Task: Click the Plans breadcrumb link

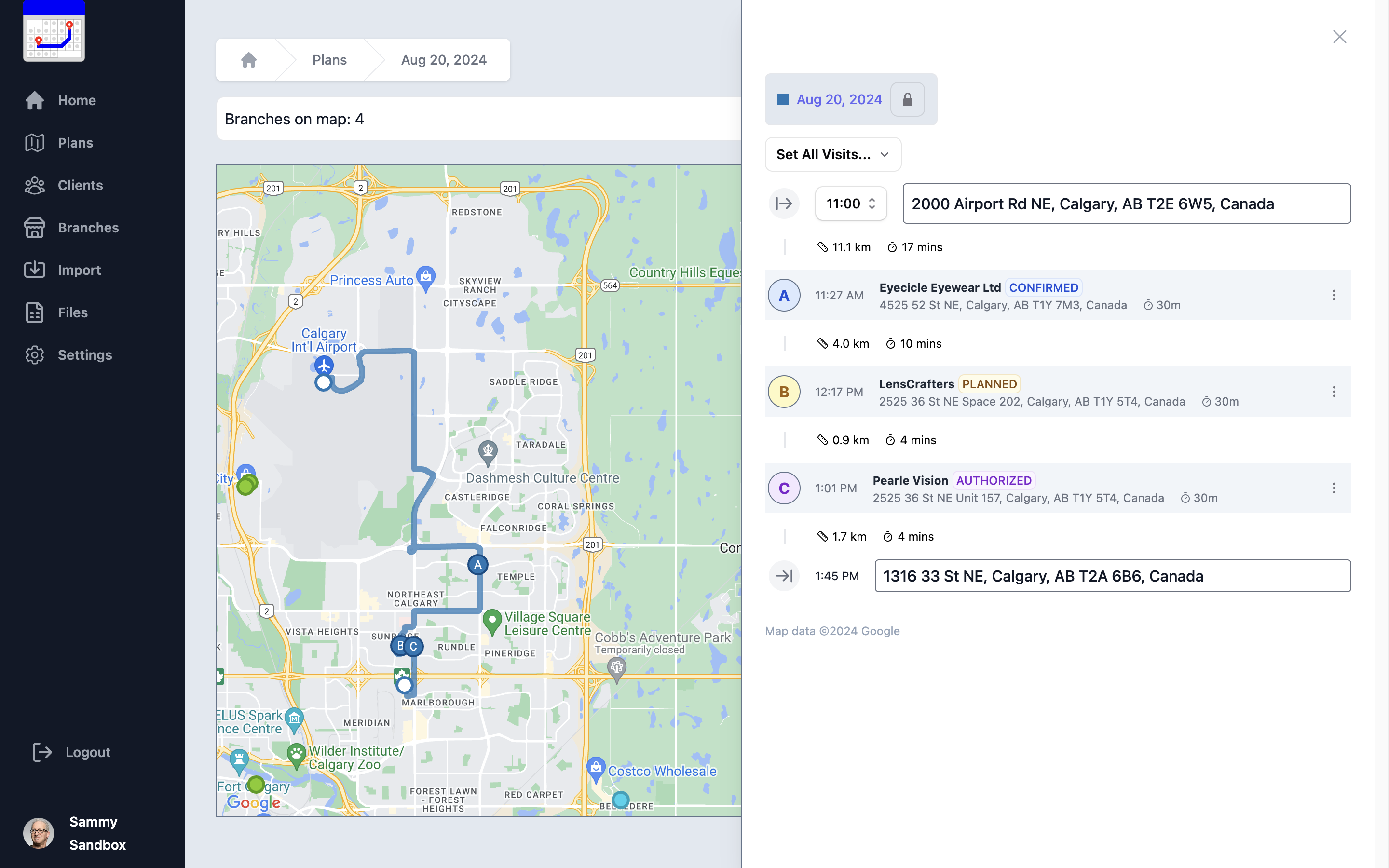Action: point(329,60)
